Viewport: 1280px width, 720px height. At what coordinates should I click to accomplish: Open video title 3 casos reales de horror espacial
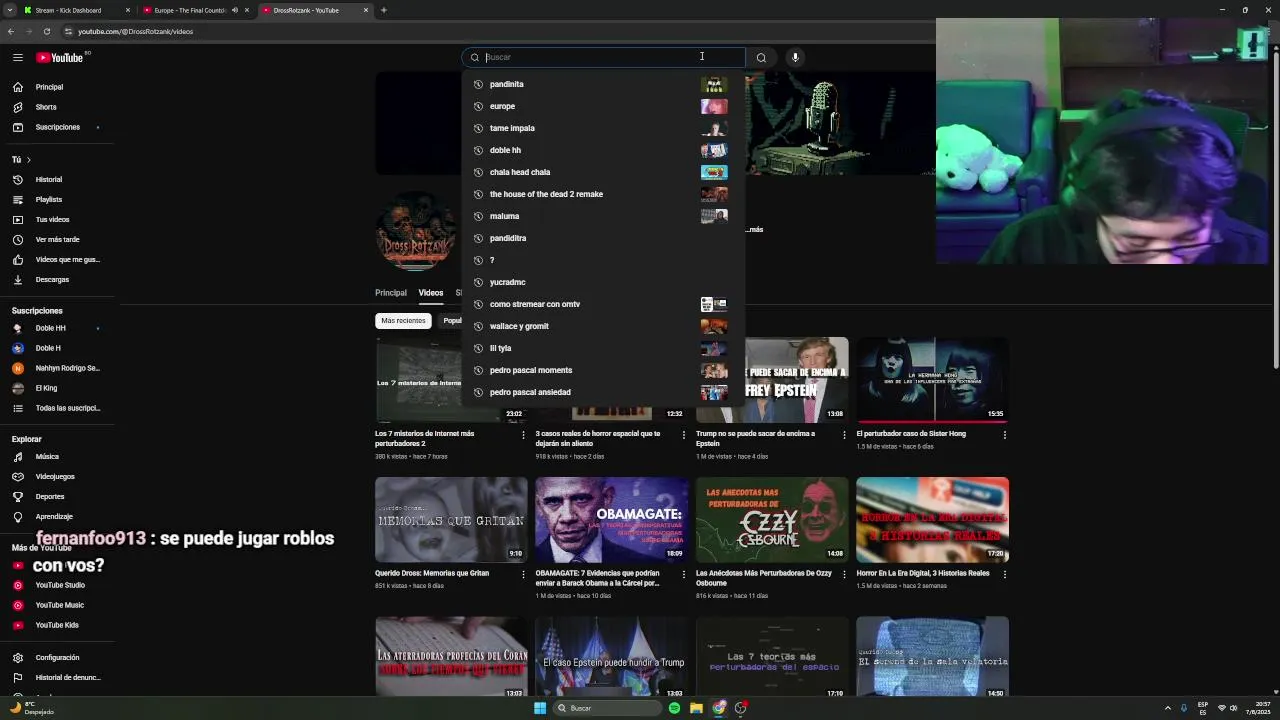[x=598, y=438]
